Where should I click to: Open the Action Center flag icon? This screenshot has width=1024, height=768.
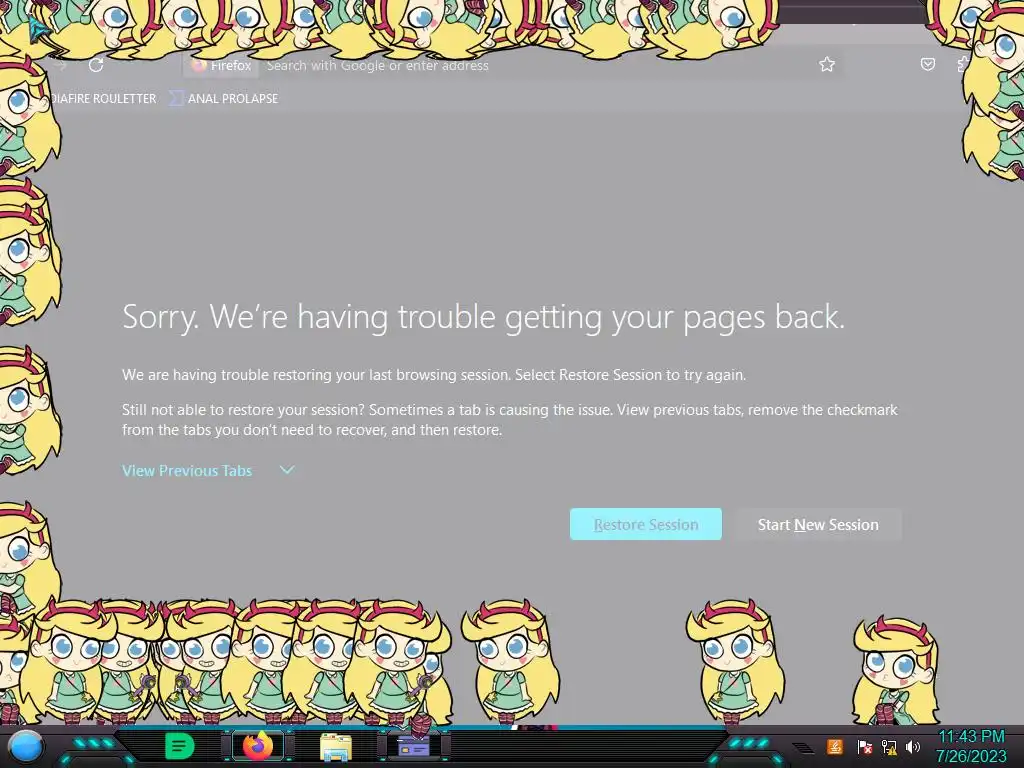(864, 746)
